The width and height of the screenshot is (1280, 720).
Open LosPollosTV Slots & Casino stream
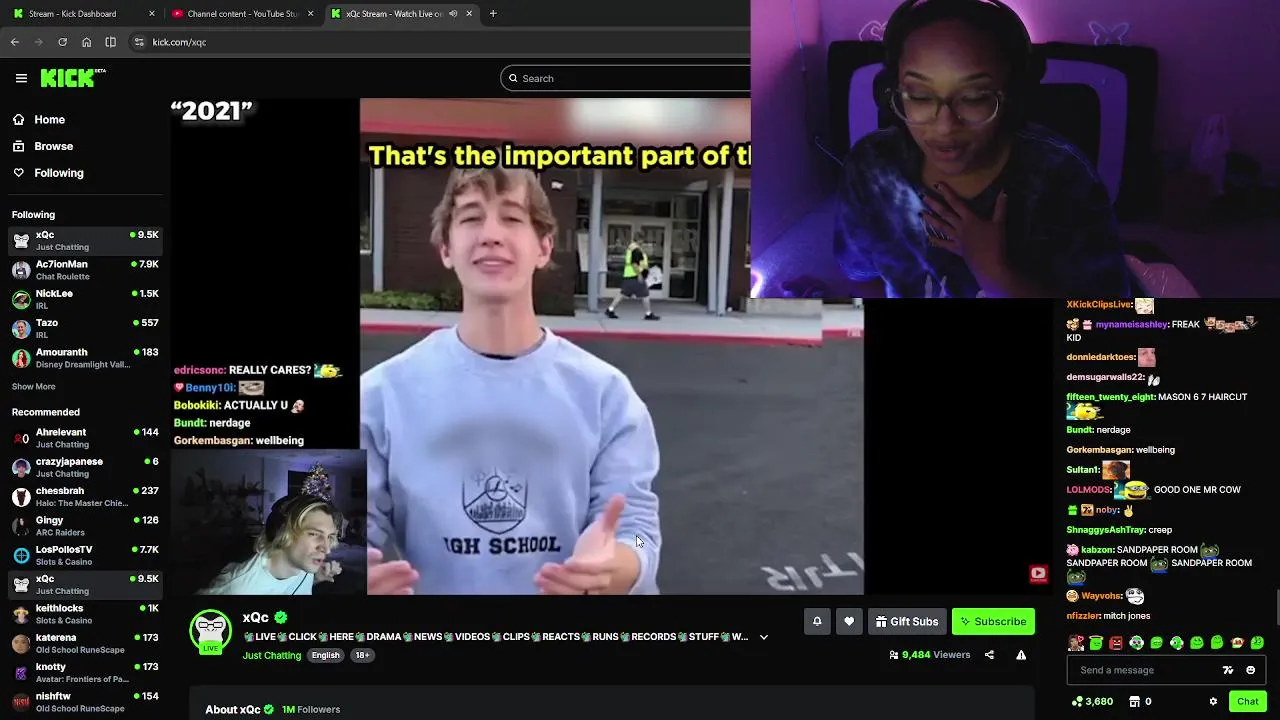tap(85, 555)
